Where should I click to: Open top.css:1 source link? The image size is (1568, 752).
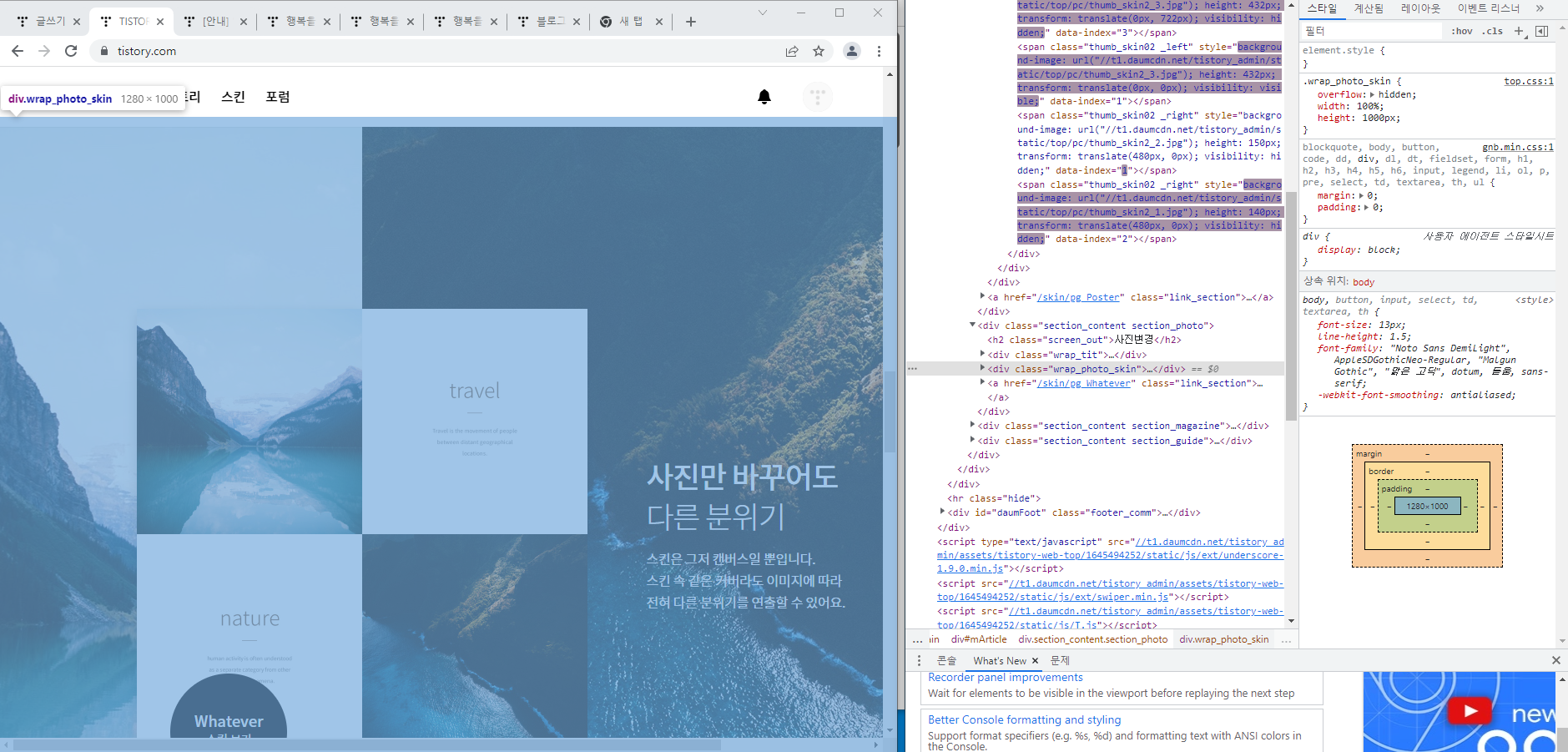click(x=1529, y=81)
